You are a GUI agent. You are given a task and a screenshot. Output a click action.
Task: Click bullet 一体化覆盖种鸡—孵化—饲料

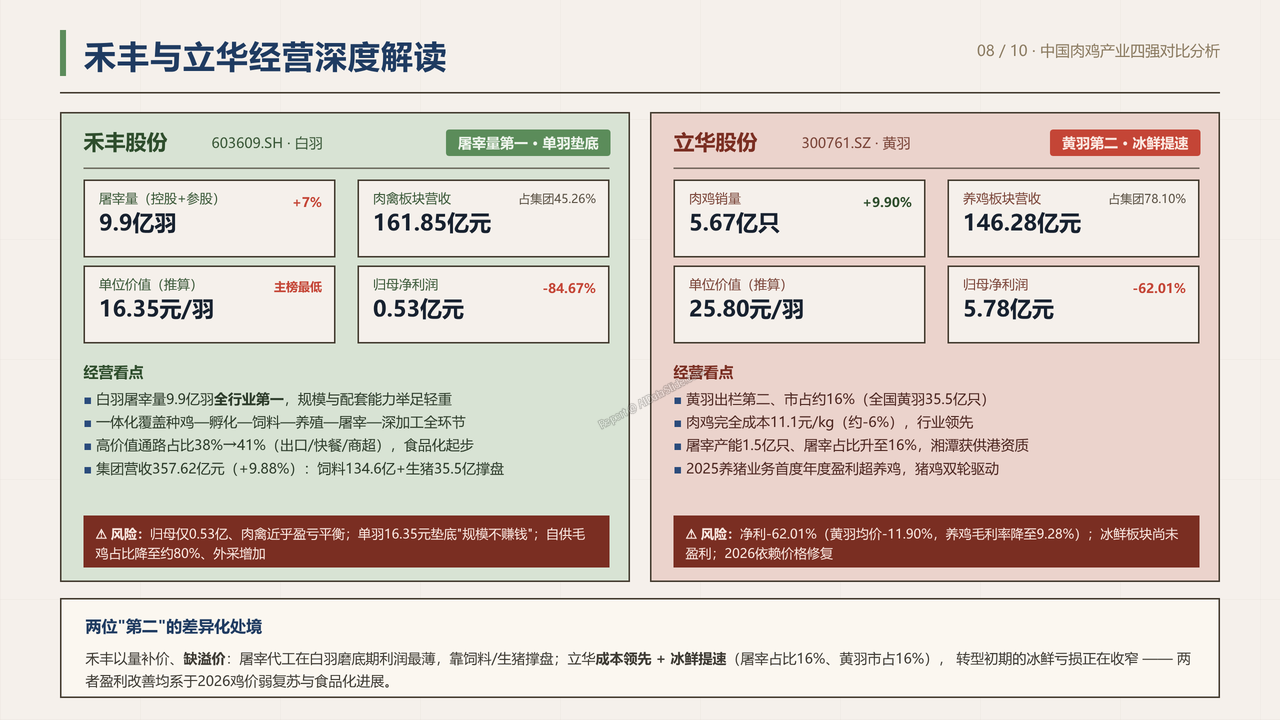[x=275, y=422]
